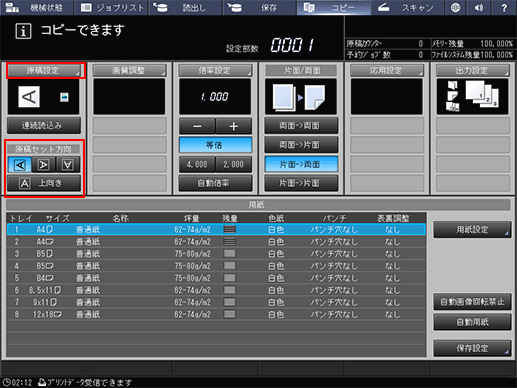
Task: Select tray 6 8.5x11 paper row
Action: pyautogui.click(x=216, y=290)
